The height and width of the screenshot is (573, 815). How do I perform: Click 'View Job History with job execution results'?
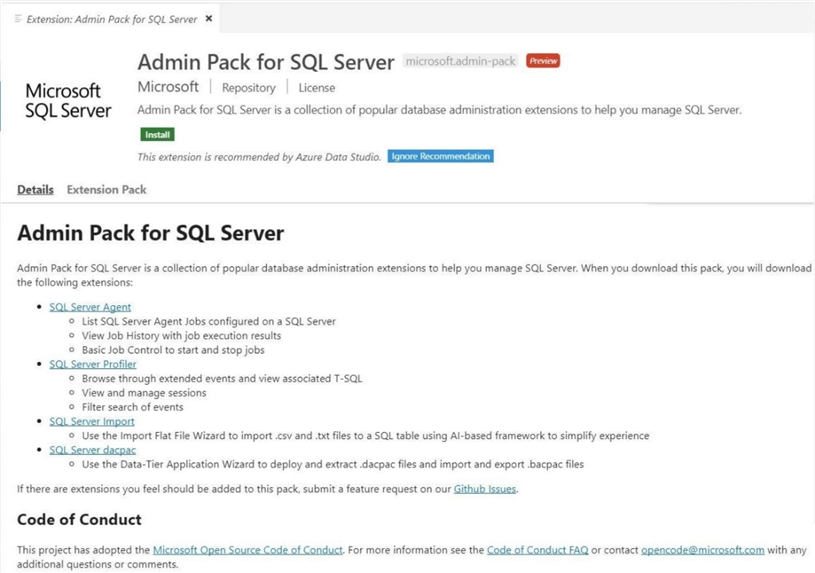[x=181, y=336]
